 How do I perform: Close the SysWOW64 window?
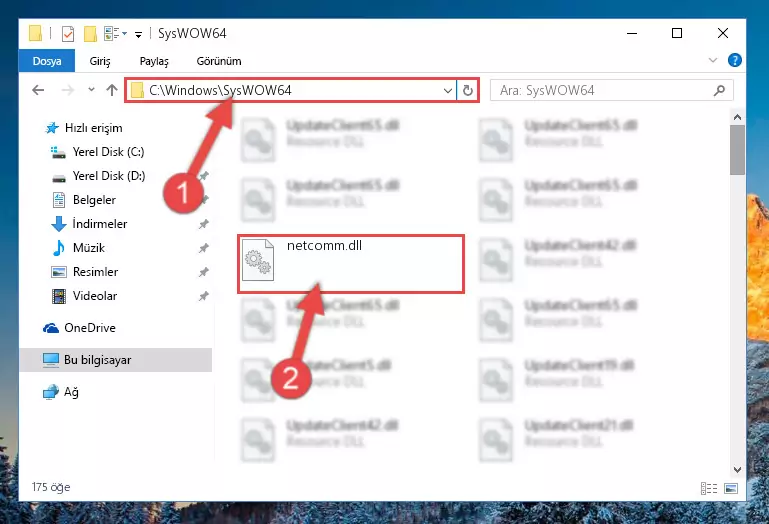click(x=723, y=33)
